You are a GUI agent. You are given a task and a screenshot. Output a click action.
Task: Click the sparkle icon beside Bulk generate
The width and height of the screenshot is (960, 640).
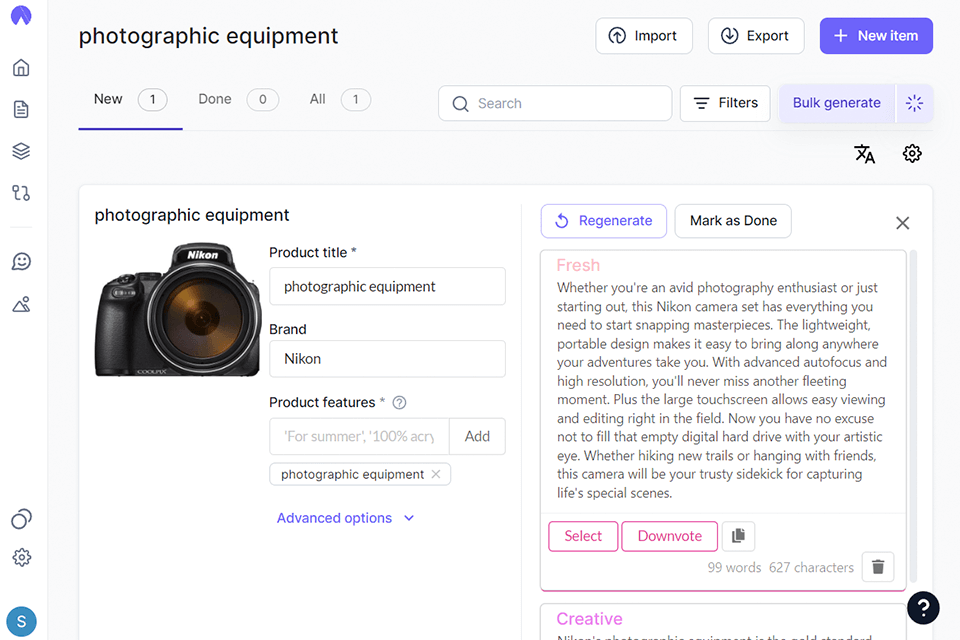point(914,103)
